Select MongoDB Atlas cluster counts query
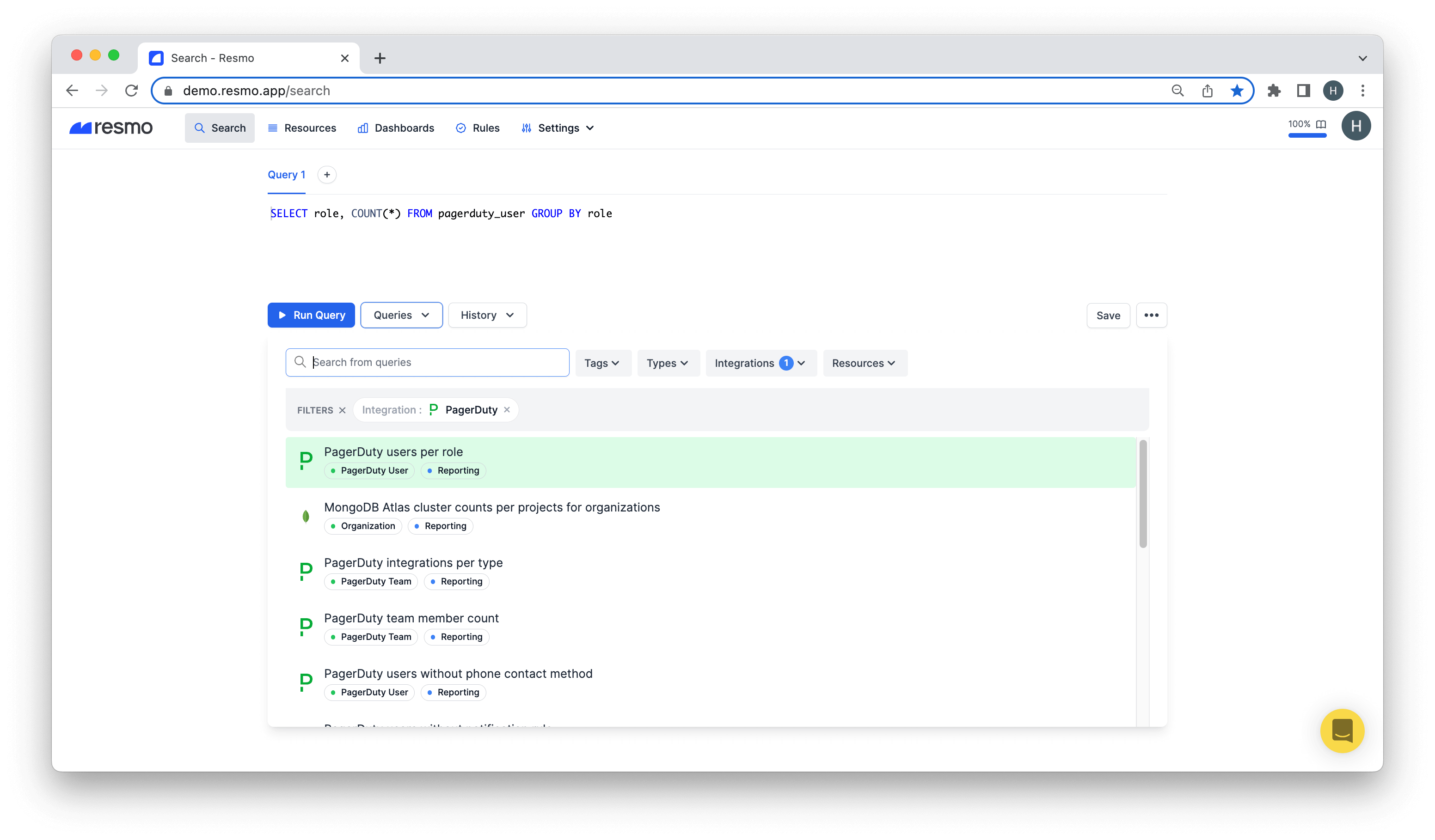This screenshot has width=1435, height=840. [x=710, y=517]
